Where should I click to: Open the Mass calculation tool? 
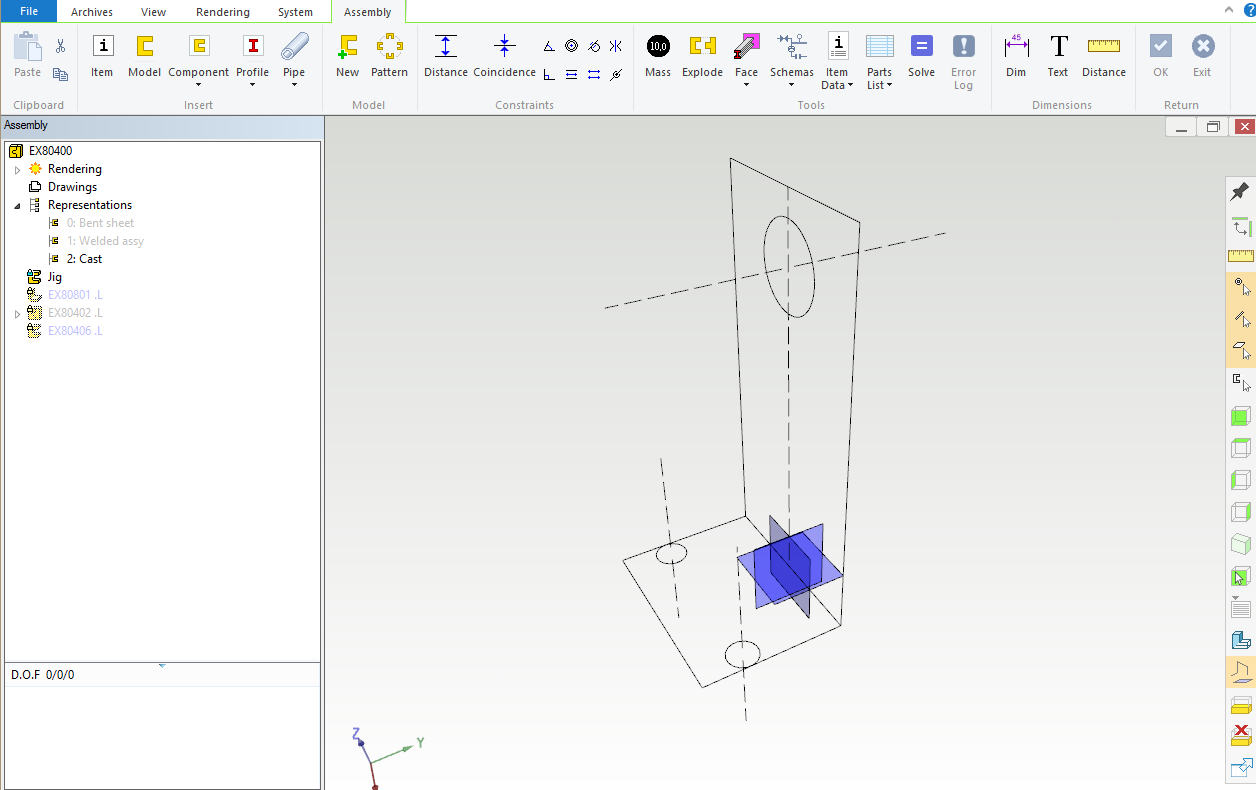658,47
